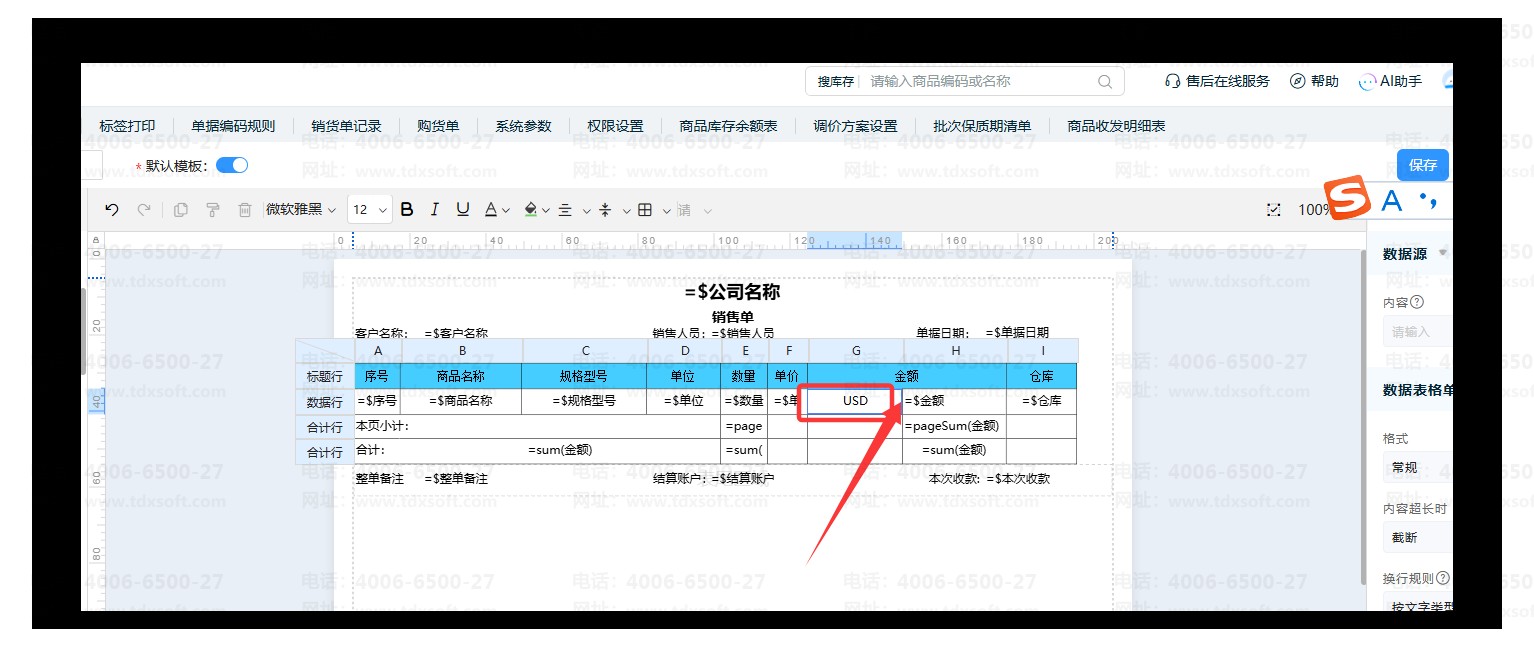Click the trash delete icon
The height and width of the screenshot is (647, 1534).
pyautogui.click(x=244, y=210)
